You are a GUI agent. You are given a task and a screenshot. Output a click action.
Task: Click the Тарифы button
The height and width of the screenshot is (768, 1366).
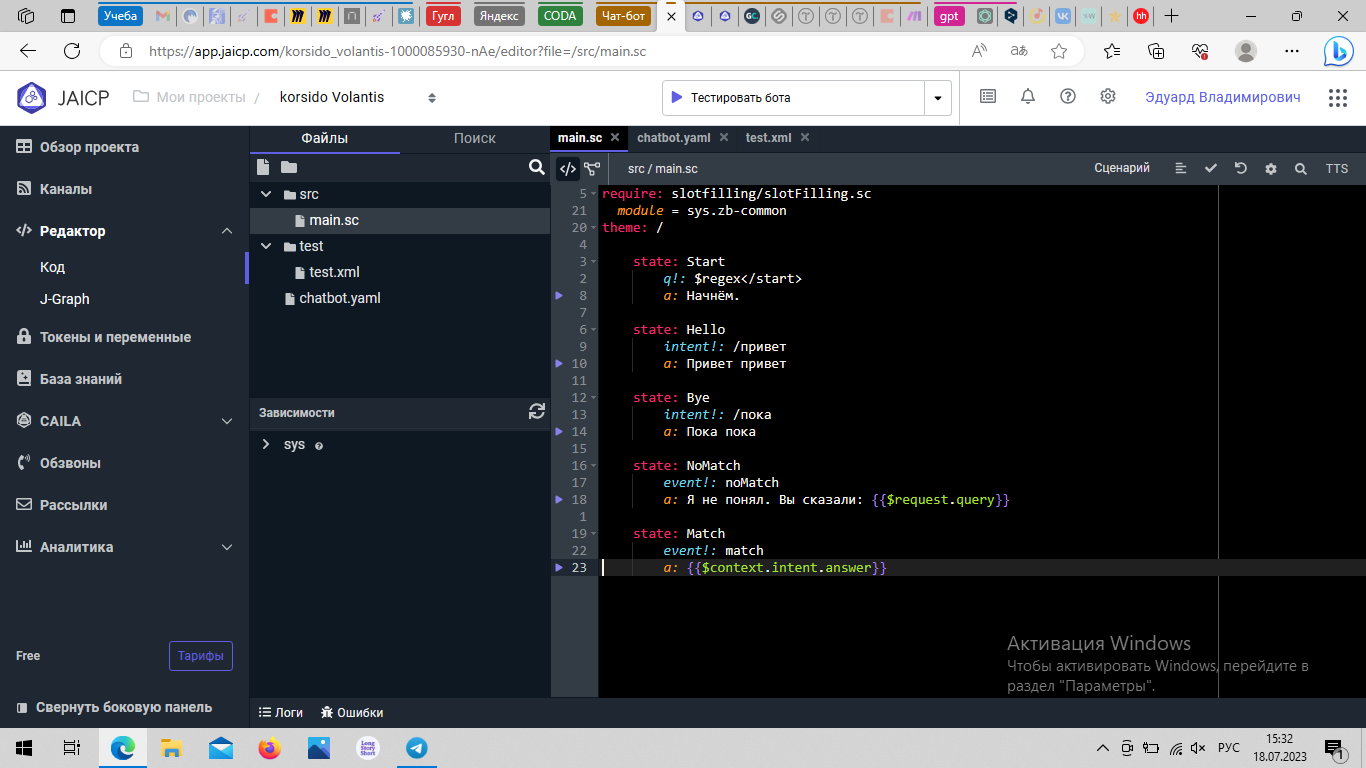(x=201, y=656)
